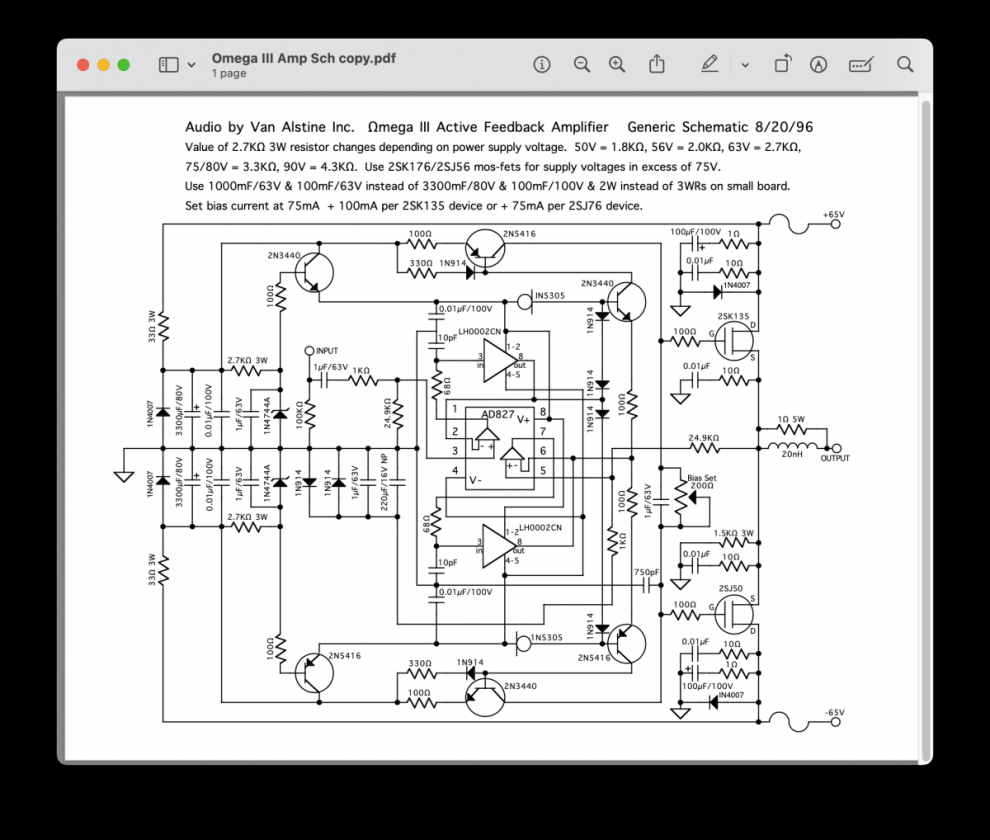The height and width of the screenshot is (840, 990).
Task: Click the document title Omega III Amp Sch copy.pdf
Action: 304,58
